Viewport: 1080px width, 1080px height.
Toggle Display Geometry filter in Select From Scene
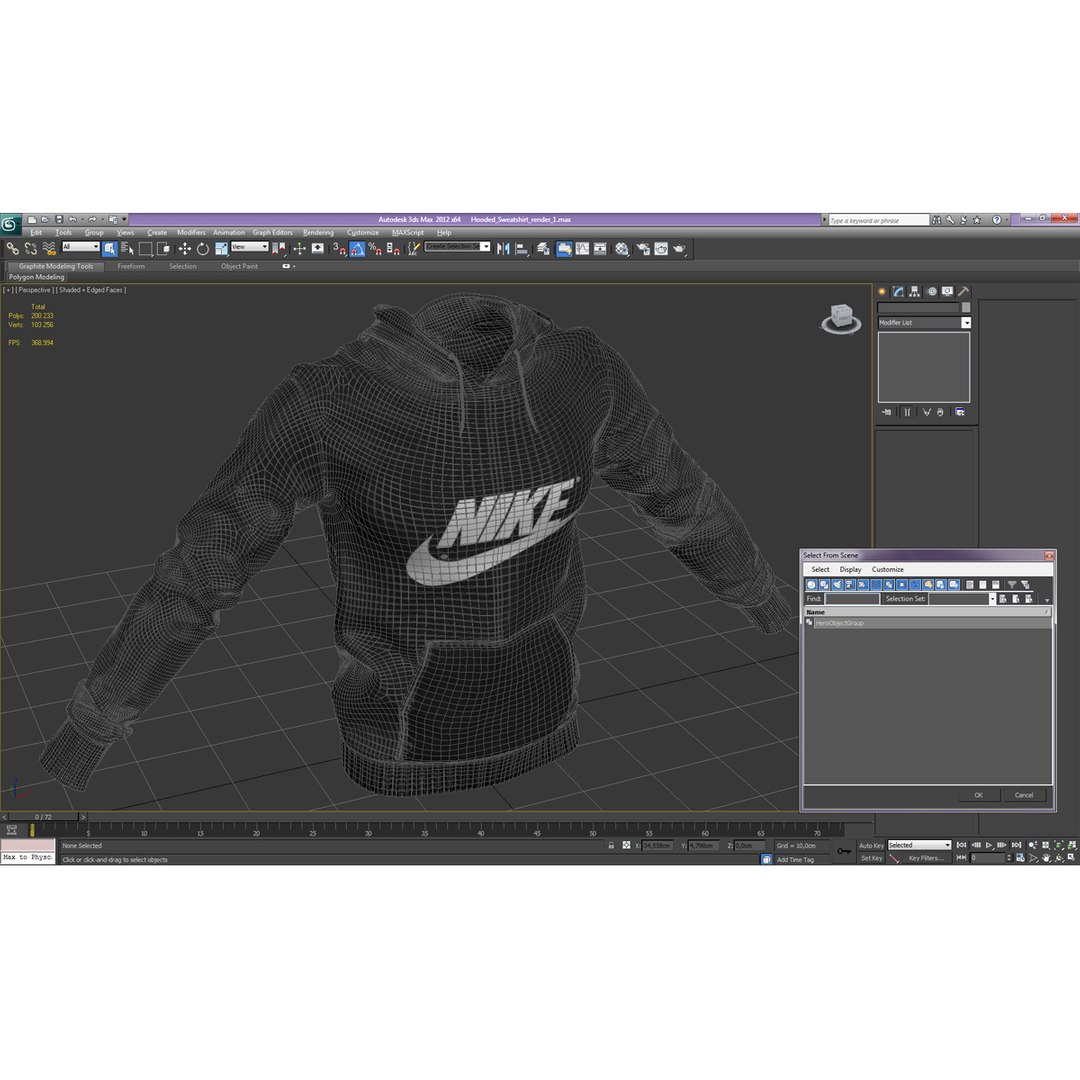tap(811, 585)
